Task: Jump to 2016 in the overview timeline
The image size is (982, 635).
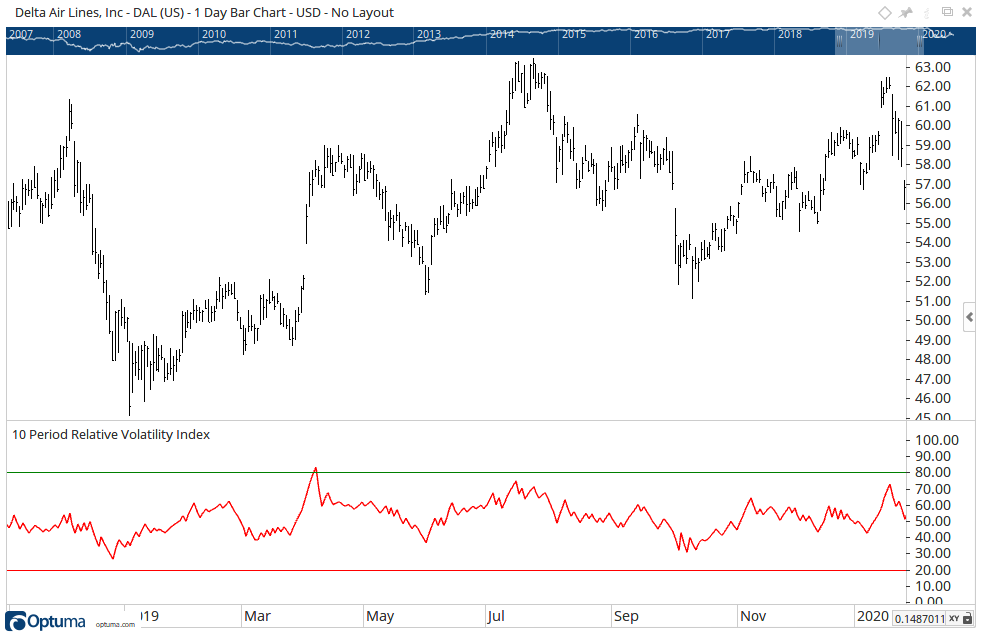Action: [646, 34]
